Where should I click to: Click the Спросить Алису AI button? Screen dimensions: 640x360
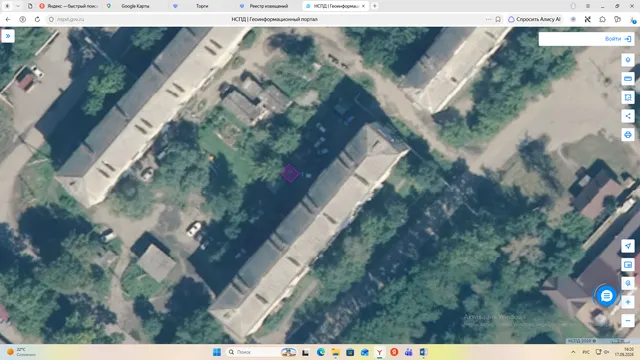pos(534,19)
